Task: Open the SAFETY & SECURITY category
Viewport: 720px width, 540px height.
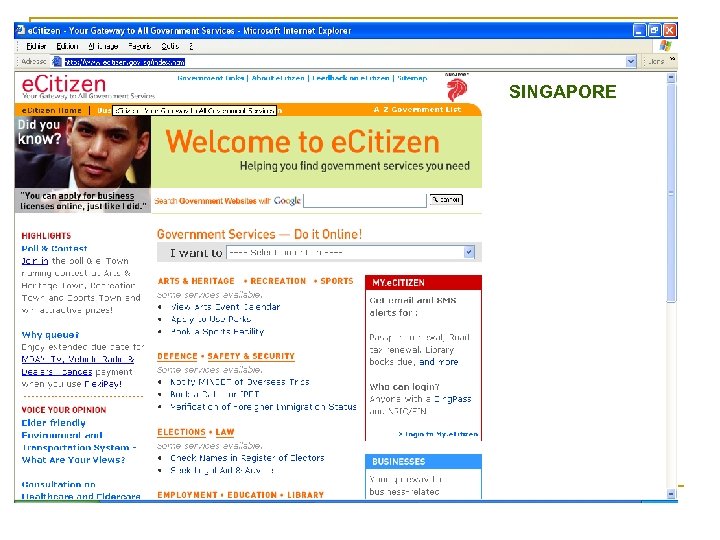Action: (x=251, y=356)
